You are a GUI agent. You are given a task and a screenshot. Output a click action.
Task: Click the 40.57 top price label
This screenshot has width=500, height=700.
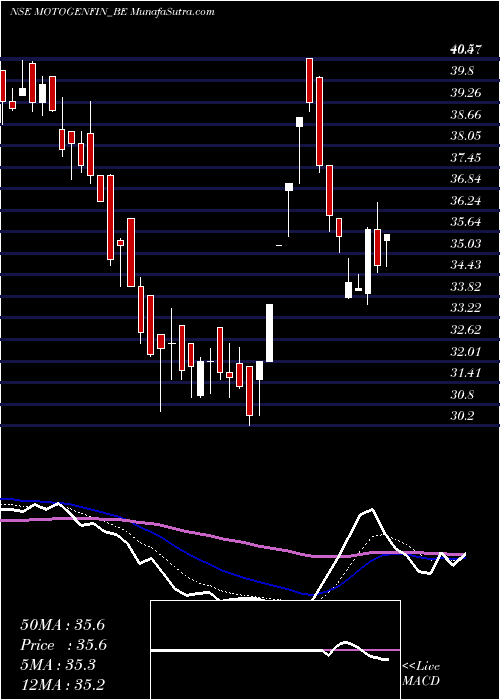466,50
